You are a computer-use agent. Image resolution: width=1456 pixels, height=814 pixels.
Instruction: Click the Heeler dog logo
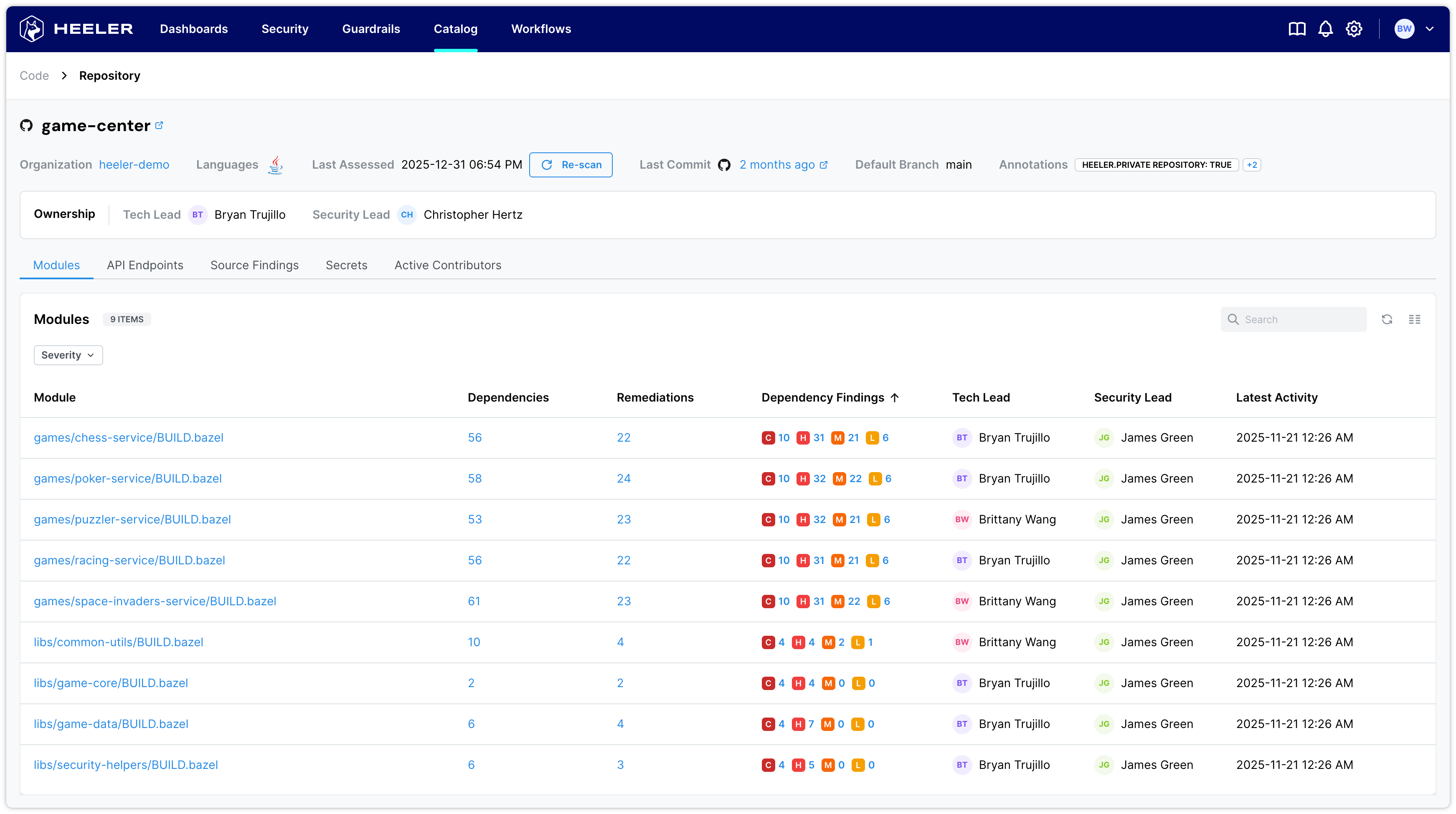32,29
